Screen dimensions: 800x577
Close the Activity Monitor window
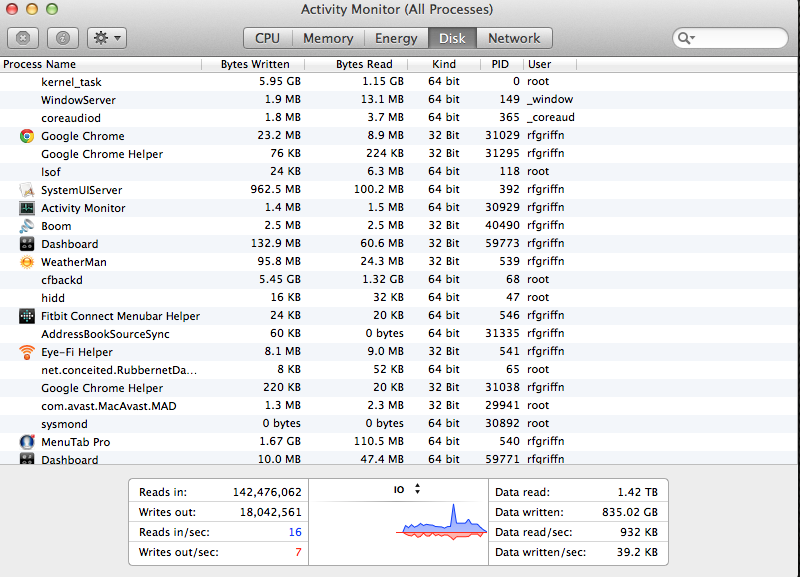tap(11, 9)
